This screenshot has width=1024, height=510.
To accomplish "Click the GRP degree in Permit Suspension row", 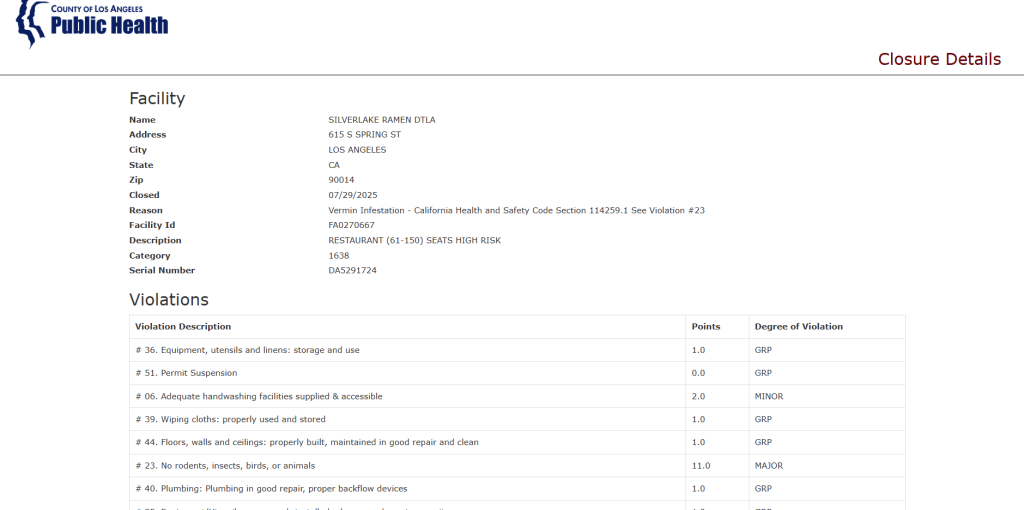I will coord(763,373).
